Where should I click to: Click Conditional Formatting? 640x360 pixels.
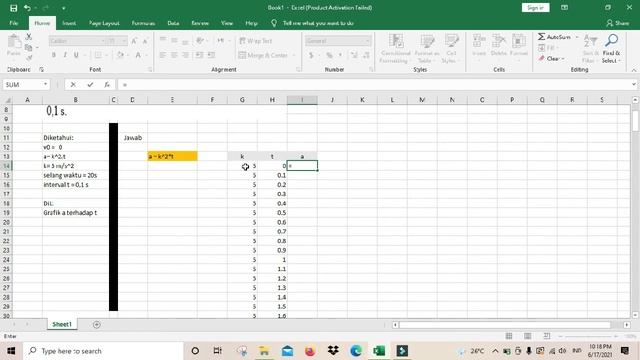395,49
